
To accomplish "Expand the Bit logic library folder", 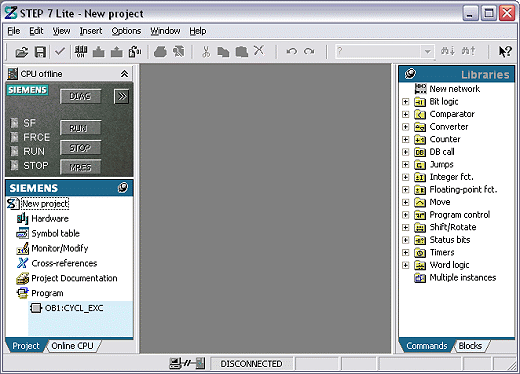I will pos(406,102).
